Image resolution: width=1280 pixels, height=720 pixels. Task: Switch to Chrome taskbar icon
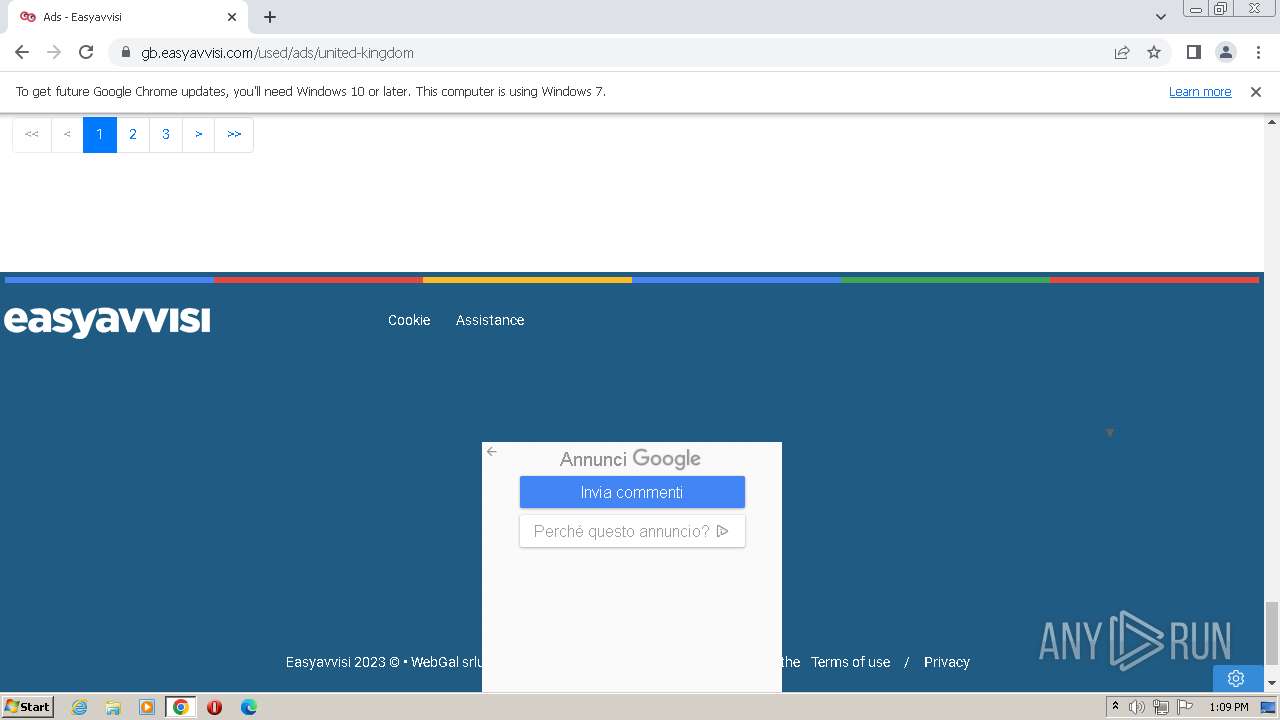(x=181, y=707)
